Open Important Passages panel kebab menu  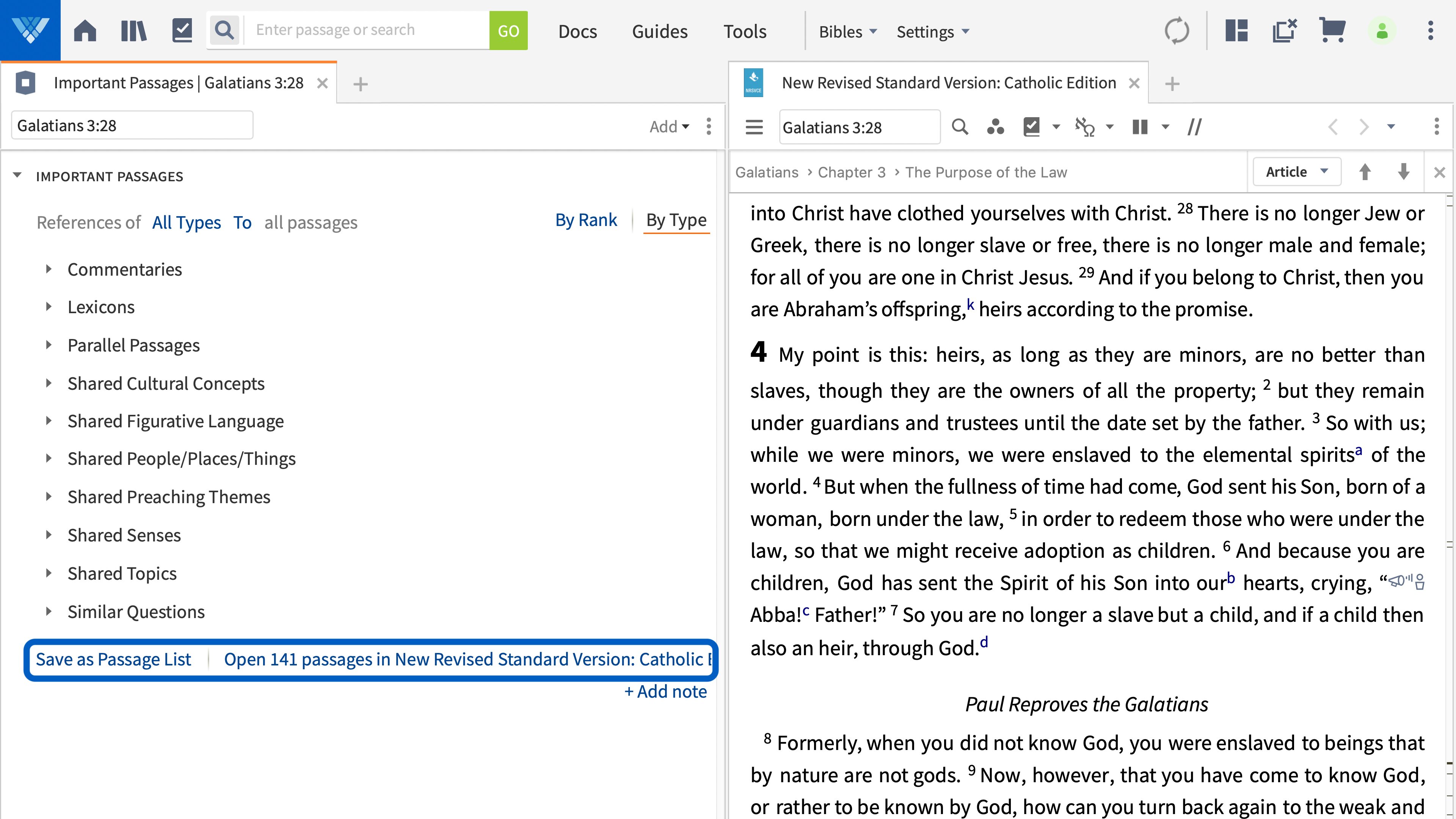709,126
